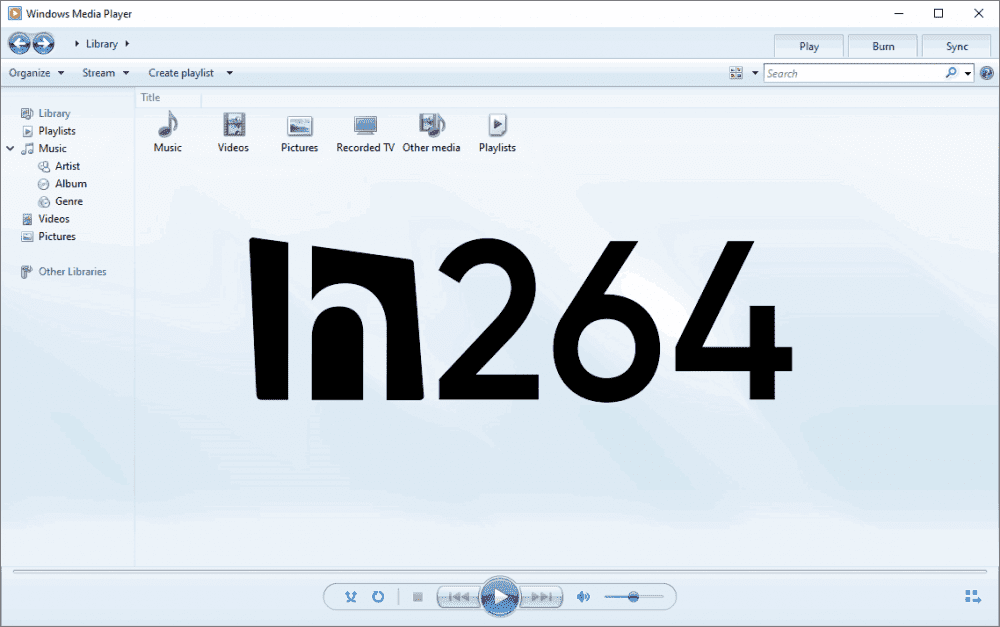Expand the Organize dropdown
Screen dimensions: 1000x627
tap(36, 72)
